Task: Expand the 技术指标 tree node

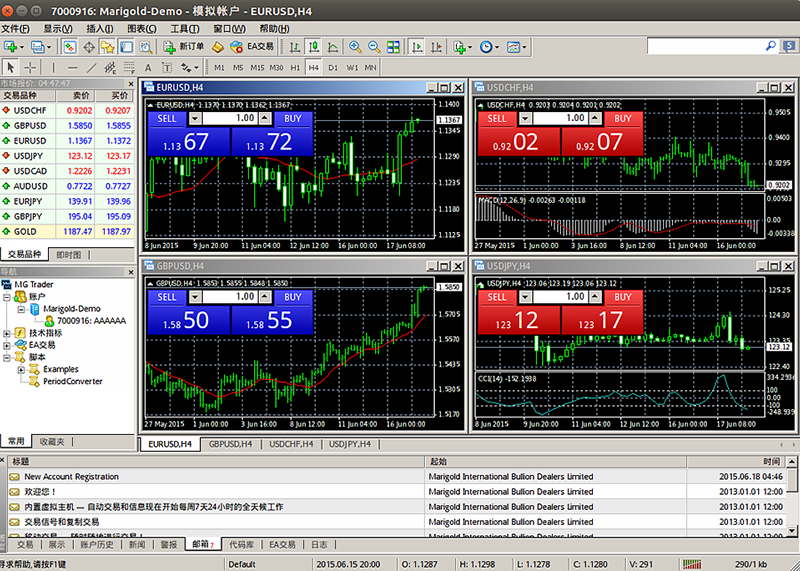Action: tap(8, 332)
